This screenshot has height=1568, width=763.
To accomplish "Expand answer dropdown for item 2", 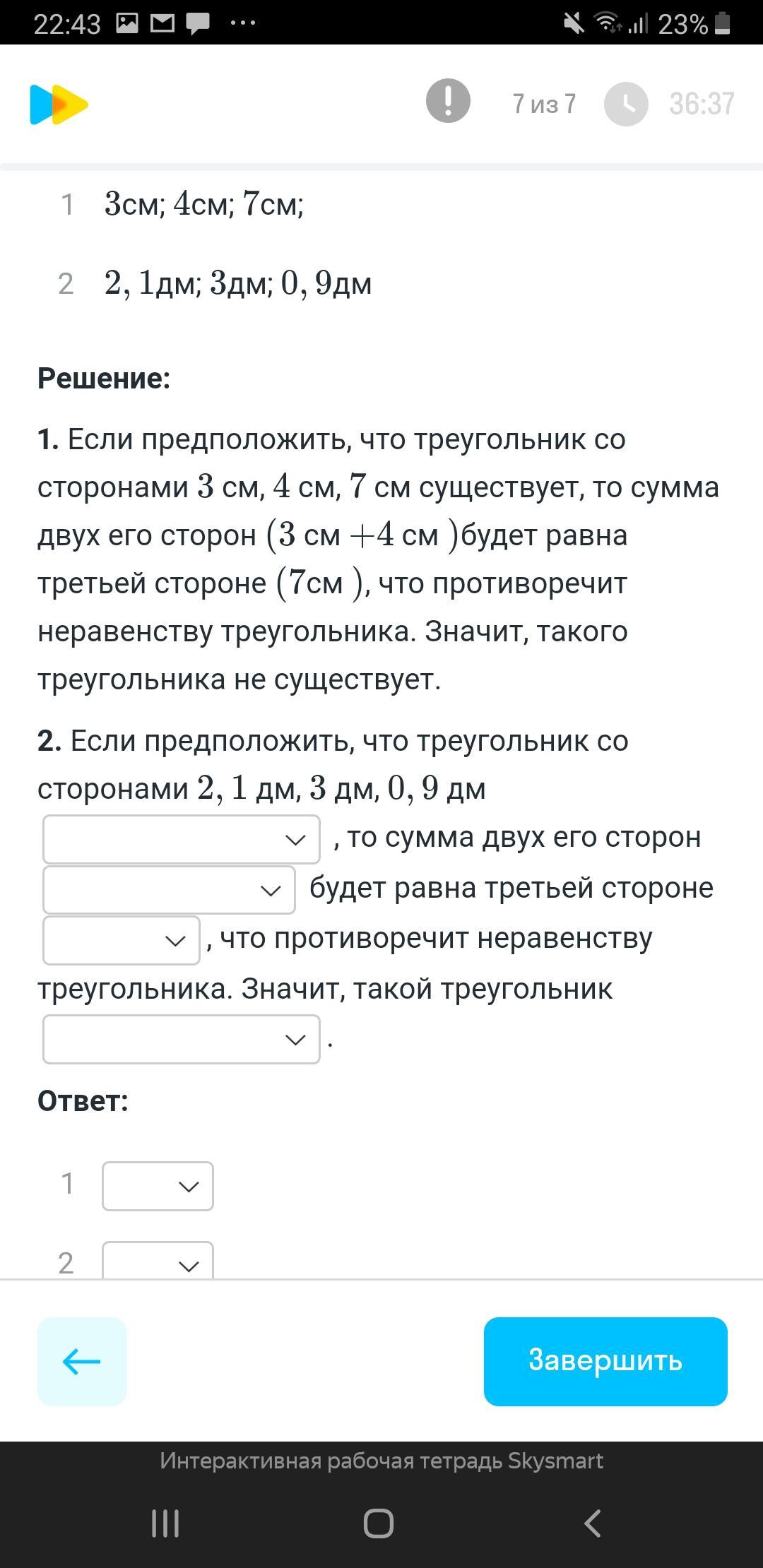I will tap(158, 1262).
